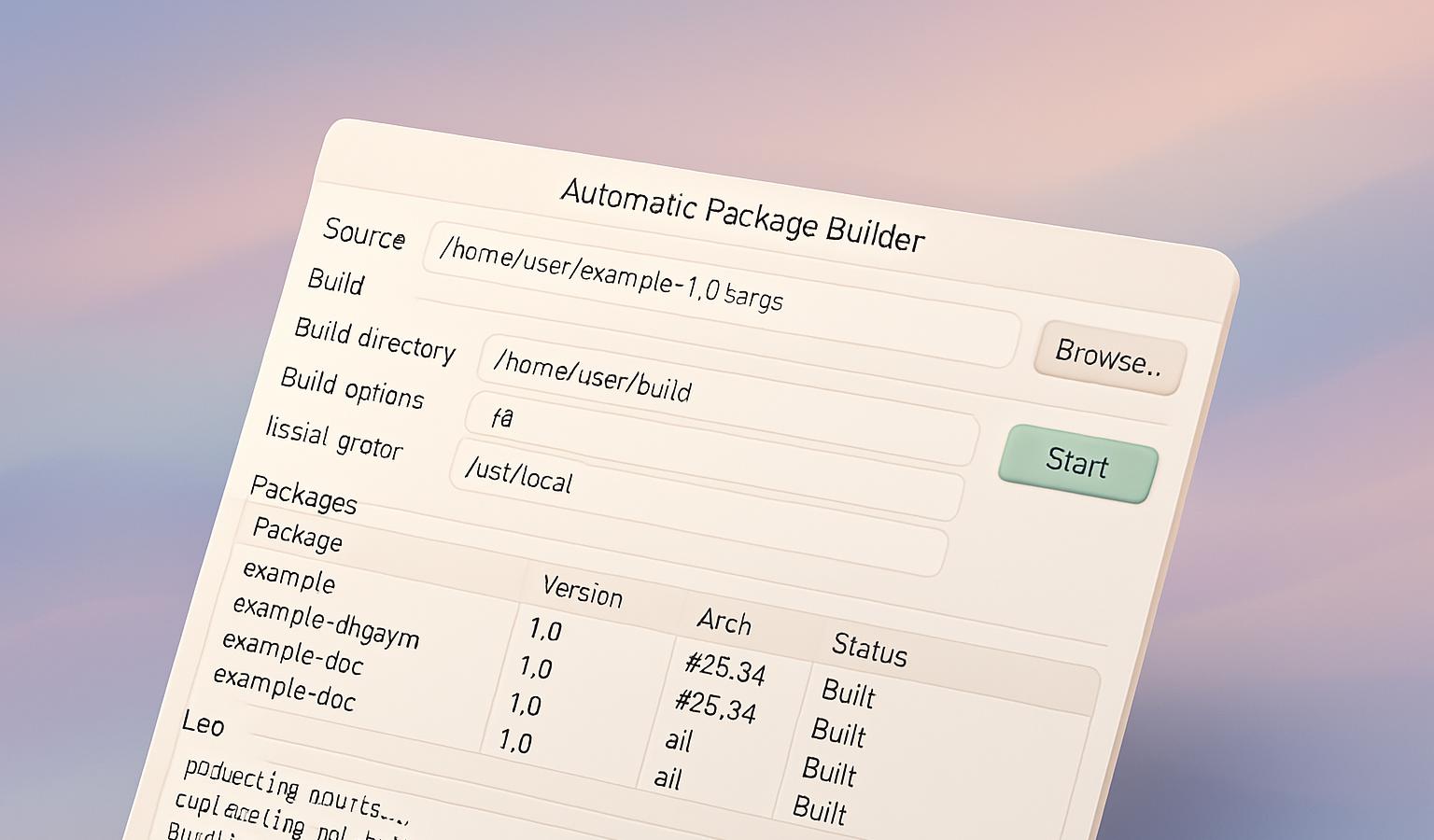Click the "#25.34" arch cell of the example row
The width and height of the screenshot is (1434, 840).
click(x=725, y=667)
